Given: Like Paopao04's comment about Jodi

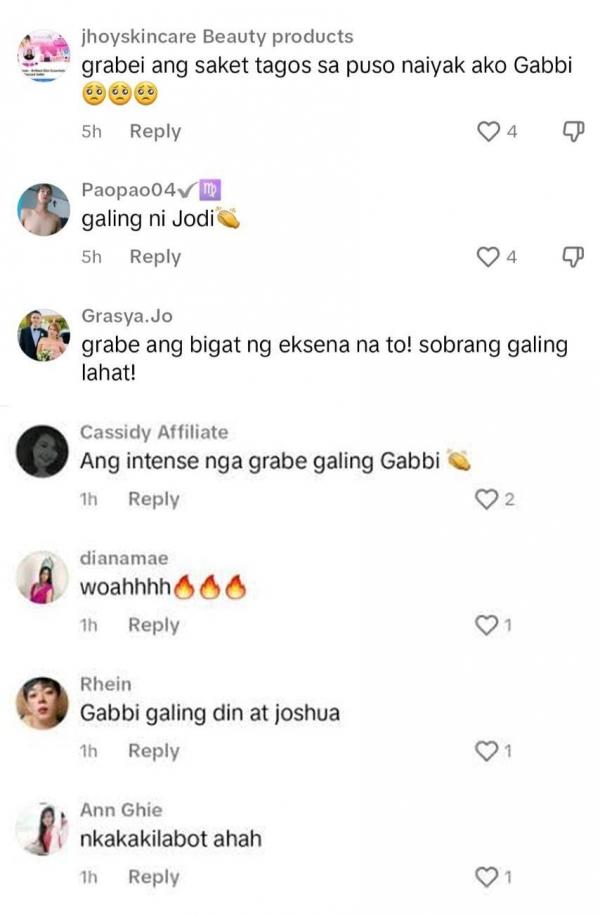Looking at the screenshot, I should 488,257.
